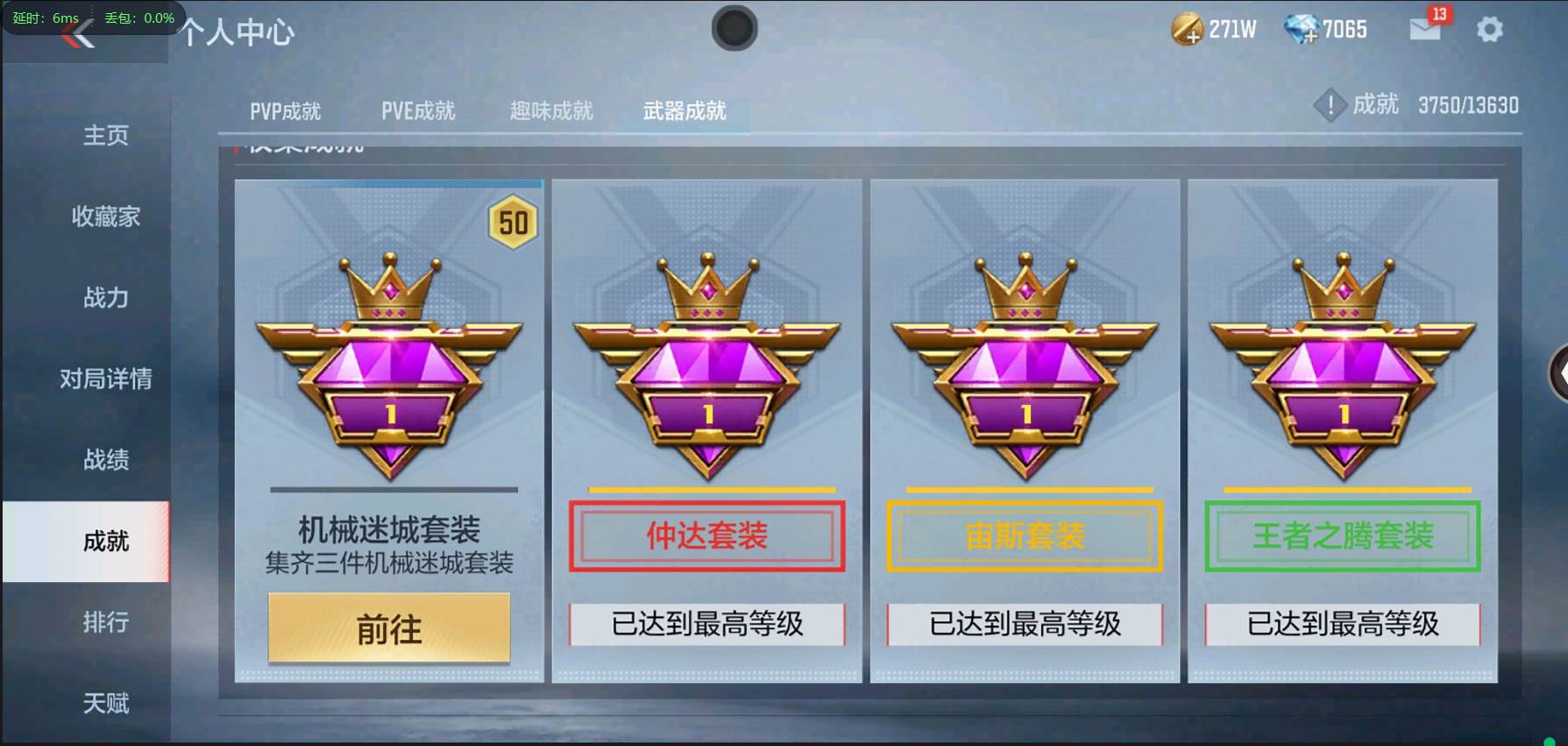Select 对局详情 in the sidebar

(106, 379)
